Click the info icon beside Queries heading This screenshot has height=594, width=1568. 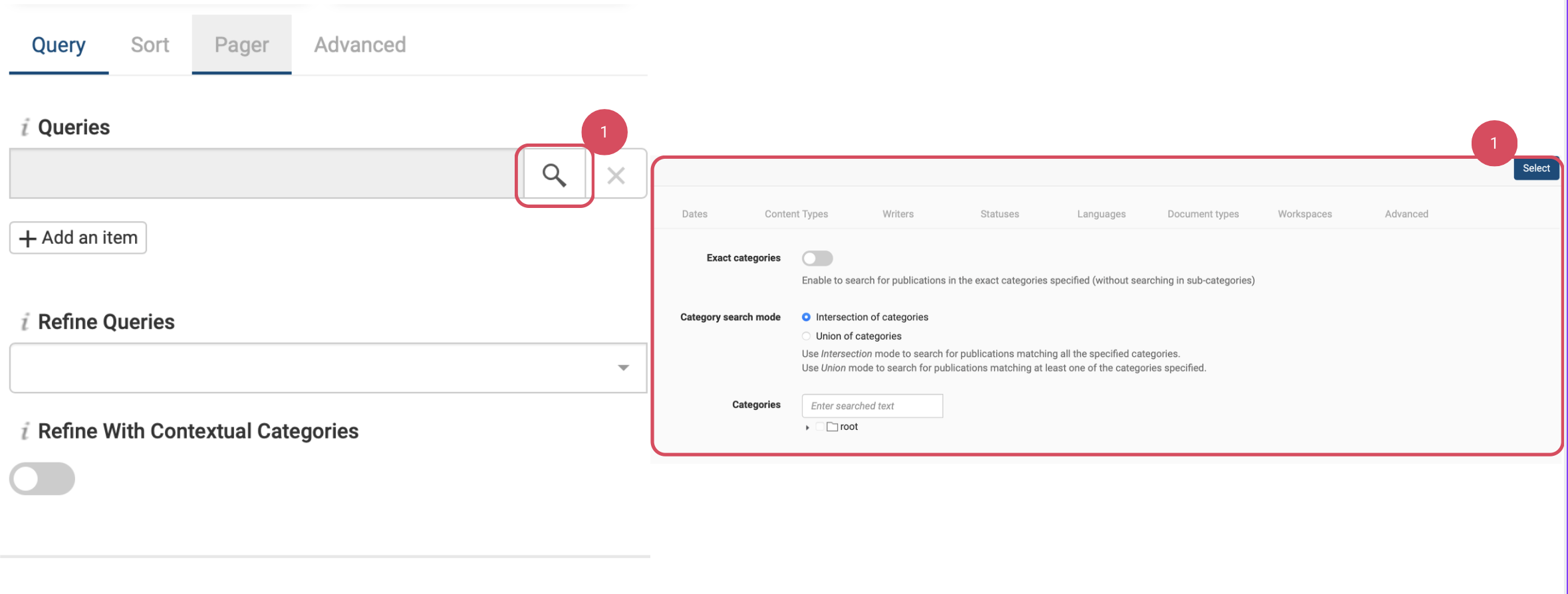click(25, 127)
